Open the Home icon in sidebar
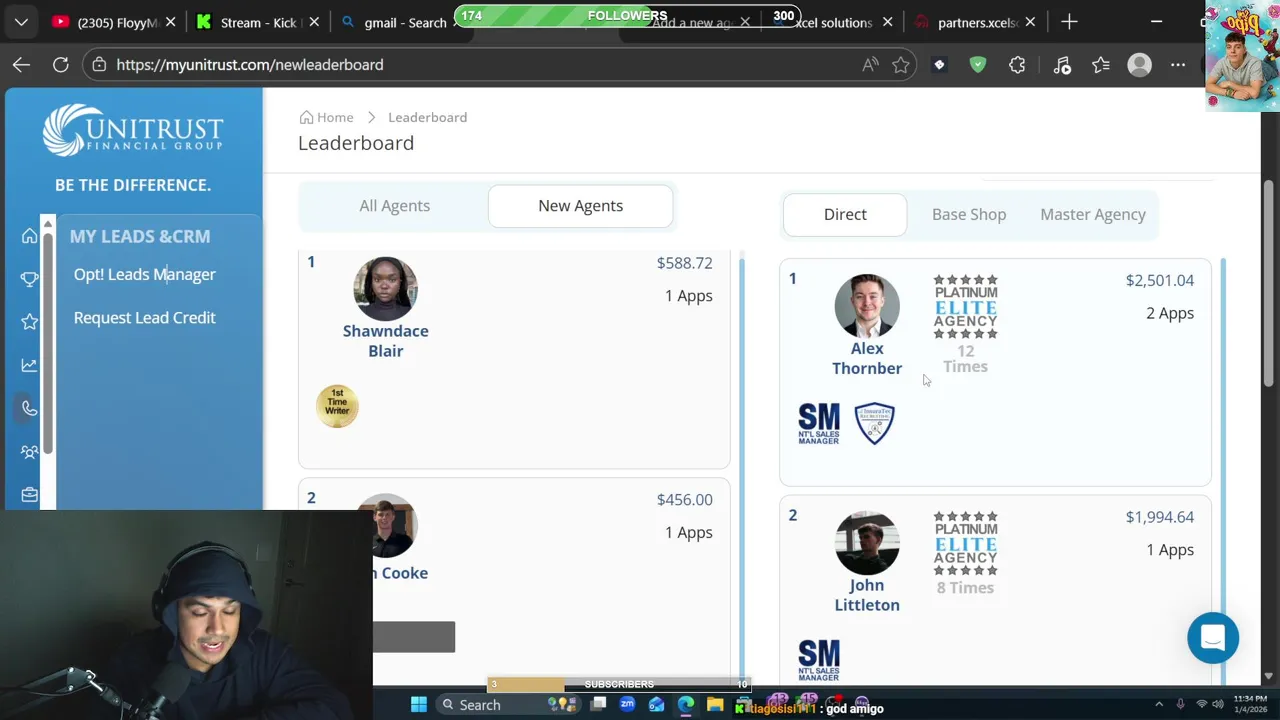Viewport: 1280px width, 720px height. (x=29, y=236)
